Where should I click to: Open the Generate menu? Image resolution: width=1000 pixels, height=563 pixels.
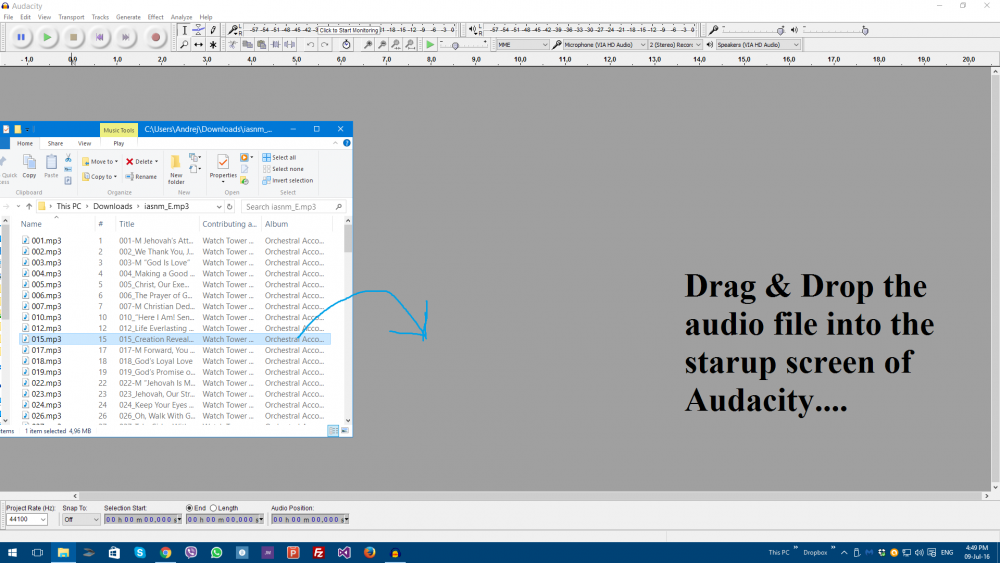pyautogui.click(x=128, y=17)
